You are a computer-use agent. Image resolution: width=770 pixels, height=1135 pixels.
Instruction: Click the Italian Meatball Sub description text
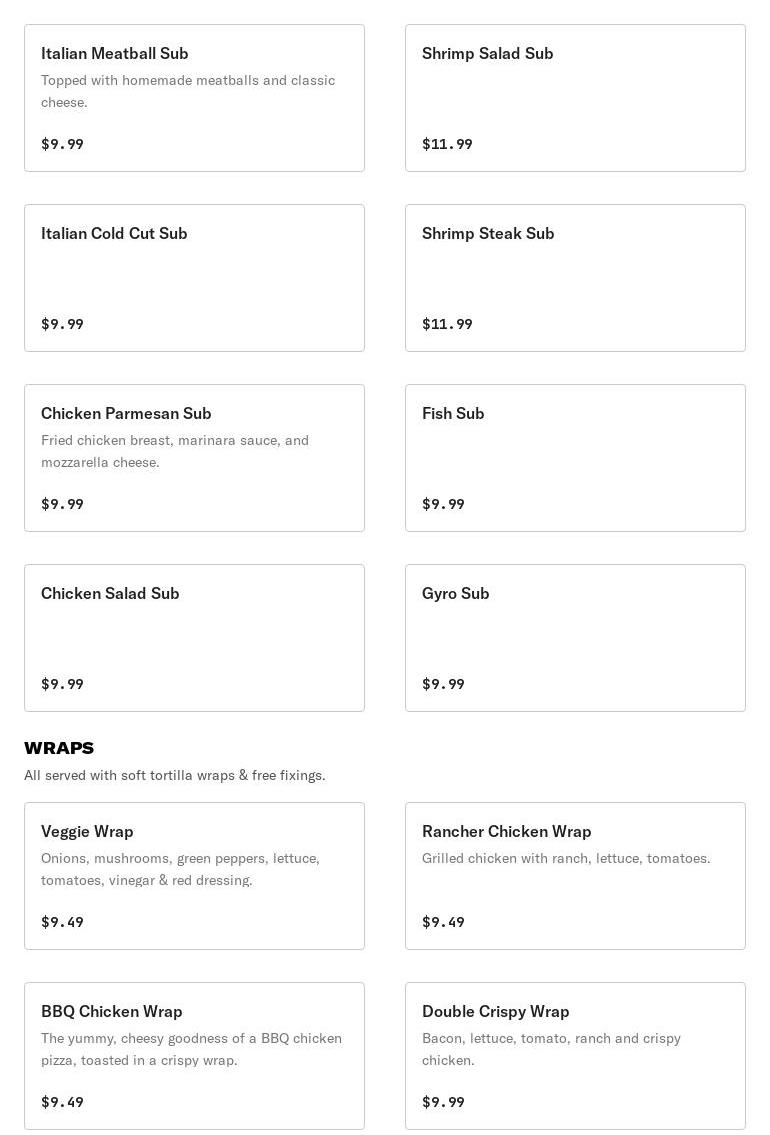pyautogui.click(x=188, y=91)
